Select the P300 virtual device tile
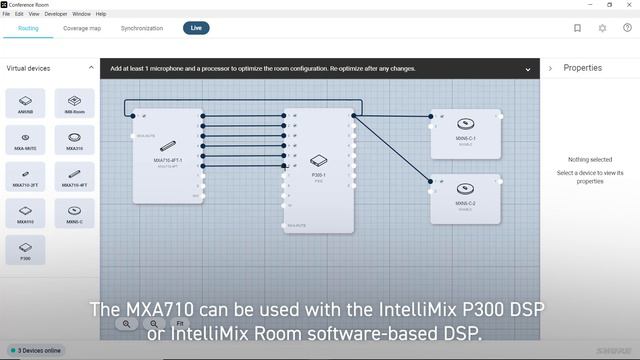Viewport: 640px width, 360px height. click(x=25, y=250)
